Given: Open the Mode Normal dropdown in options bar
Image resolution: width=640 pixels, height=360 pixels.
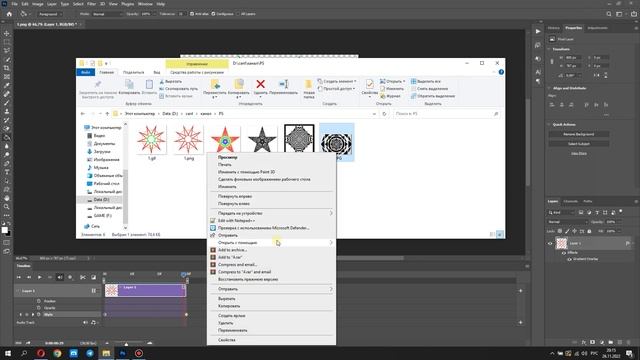Looking at the screenshot, I should (107, 14).
